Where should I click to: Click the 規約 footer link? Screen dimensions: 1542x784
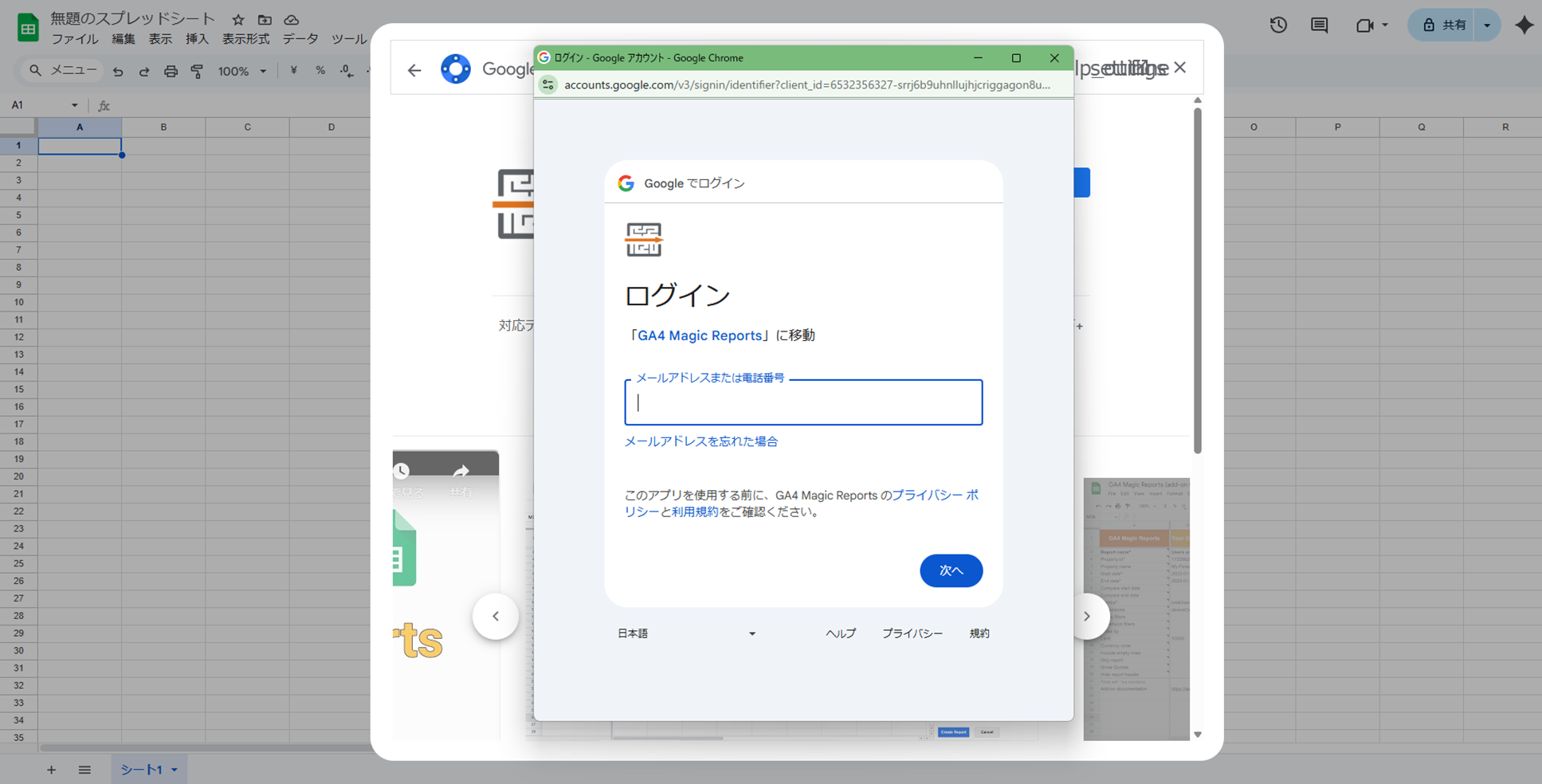pyautogui.click(x=979, y=633)
